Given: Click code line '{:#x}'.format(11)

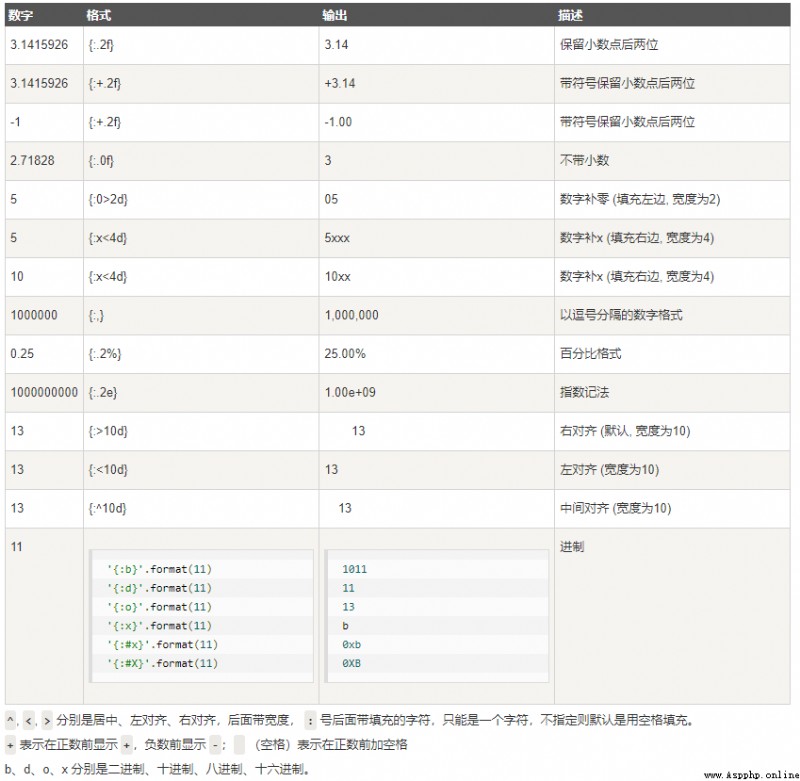Looking at the screenshot, I should 162,645.
